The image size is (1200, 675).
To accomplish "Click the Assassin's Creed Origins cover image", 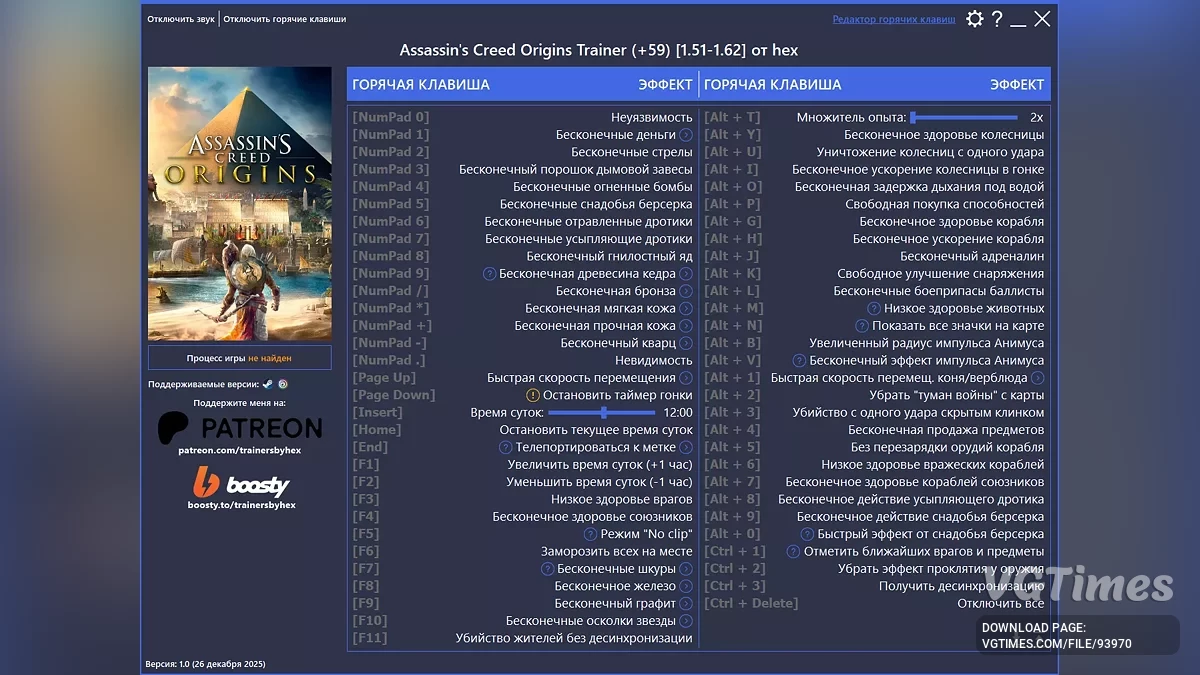I will [240, 204].
